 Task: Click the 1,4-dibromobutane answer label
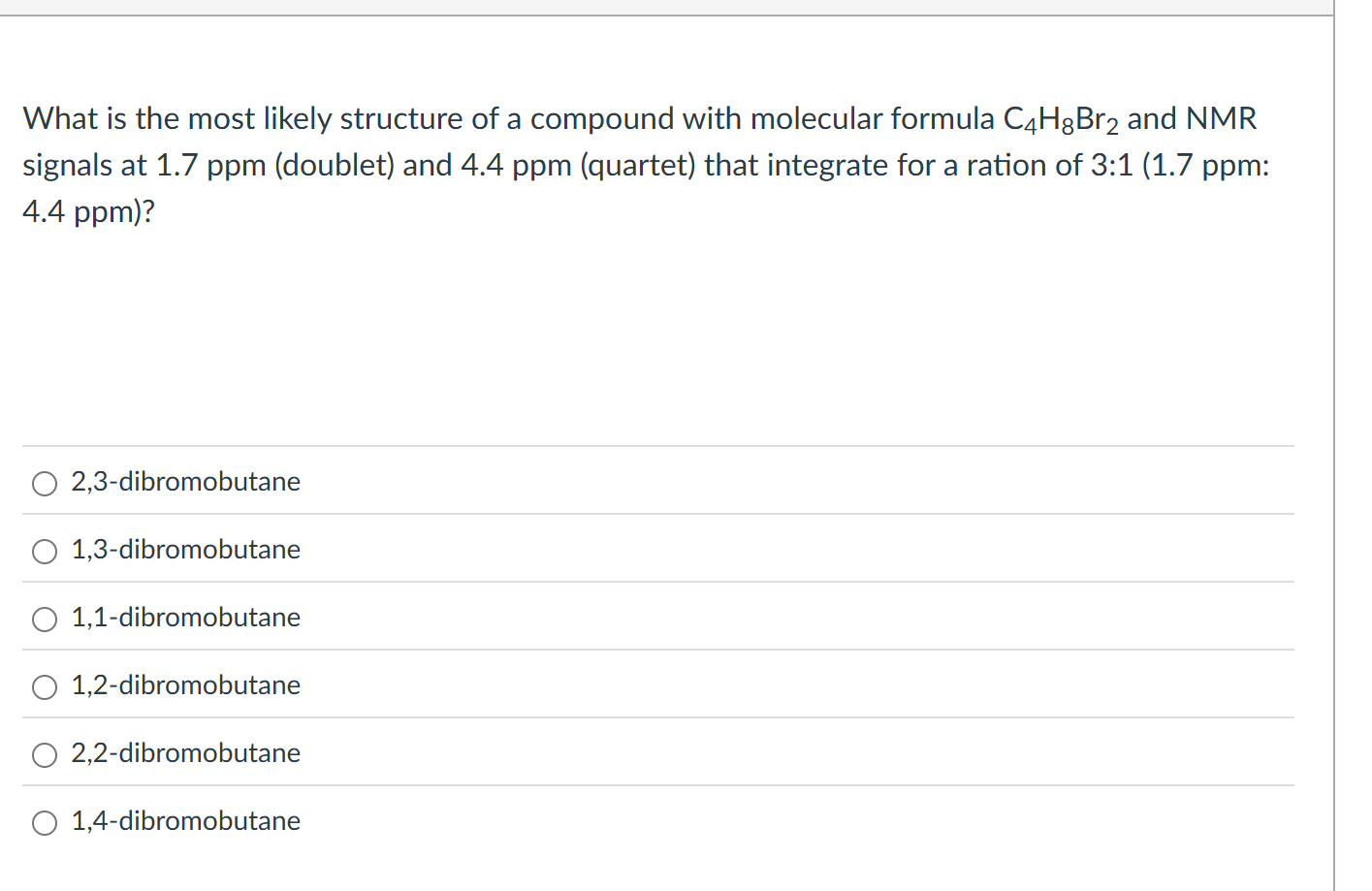click(184, 821)
